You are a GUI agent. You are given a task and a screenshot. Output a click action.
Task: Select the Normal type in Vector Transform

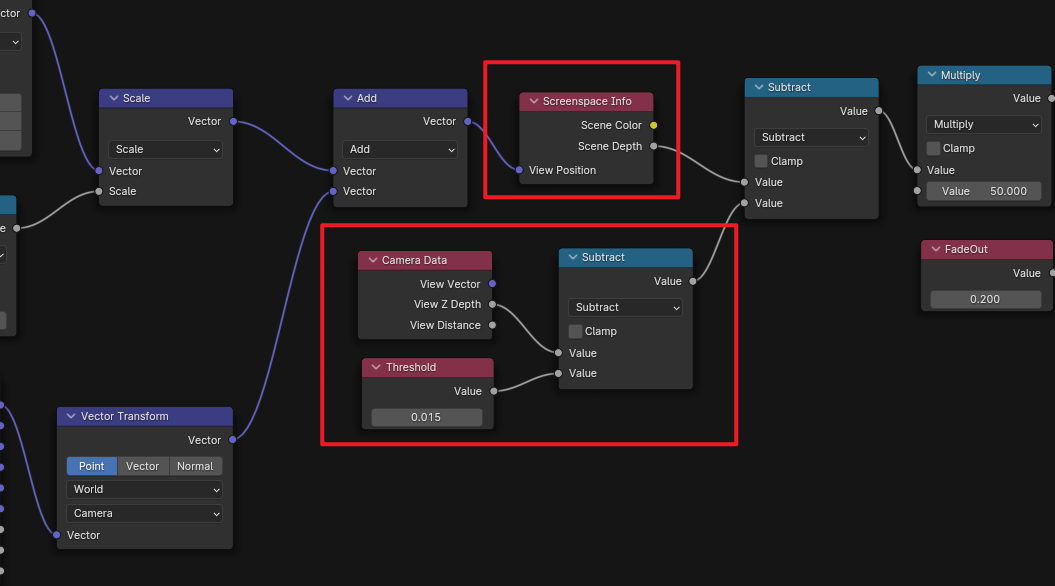tap(195, 466)
